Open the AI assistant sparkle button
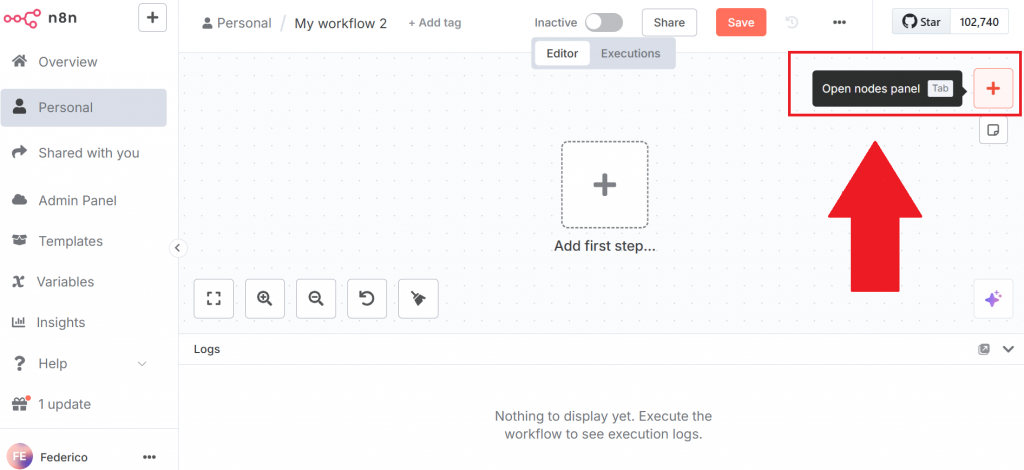This screenshot has height=470, width=1024. 993,299
